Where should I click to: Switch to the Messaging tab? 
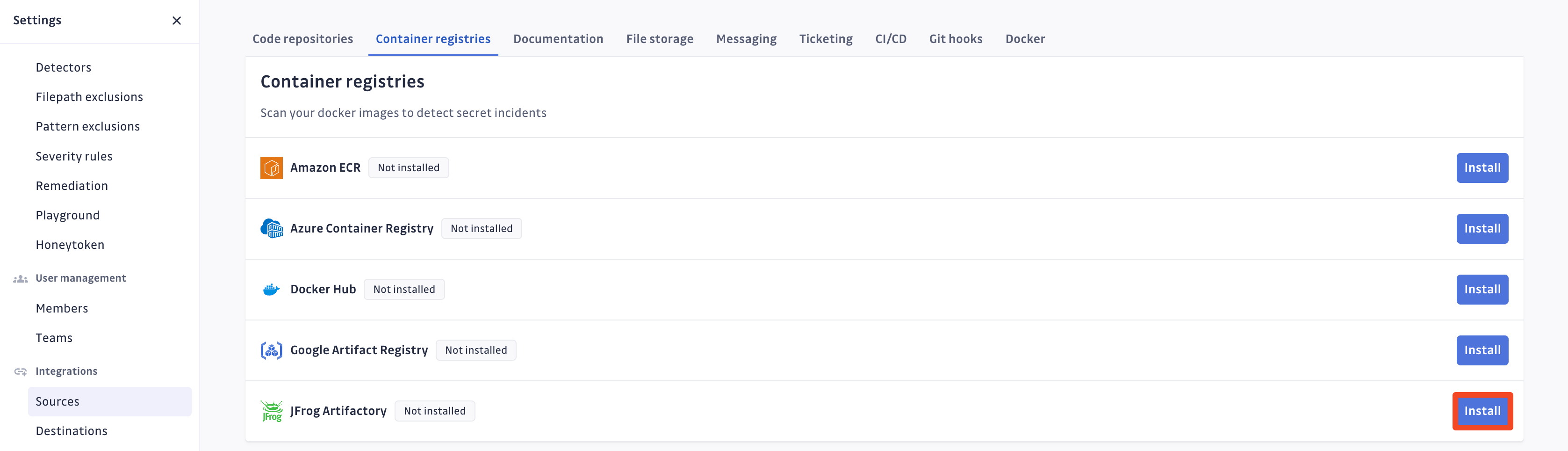(746, 39)
